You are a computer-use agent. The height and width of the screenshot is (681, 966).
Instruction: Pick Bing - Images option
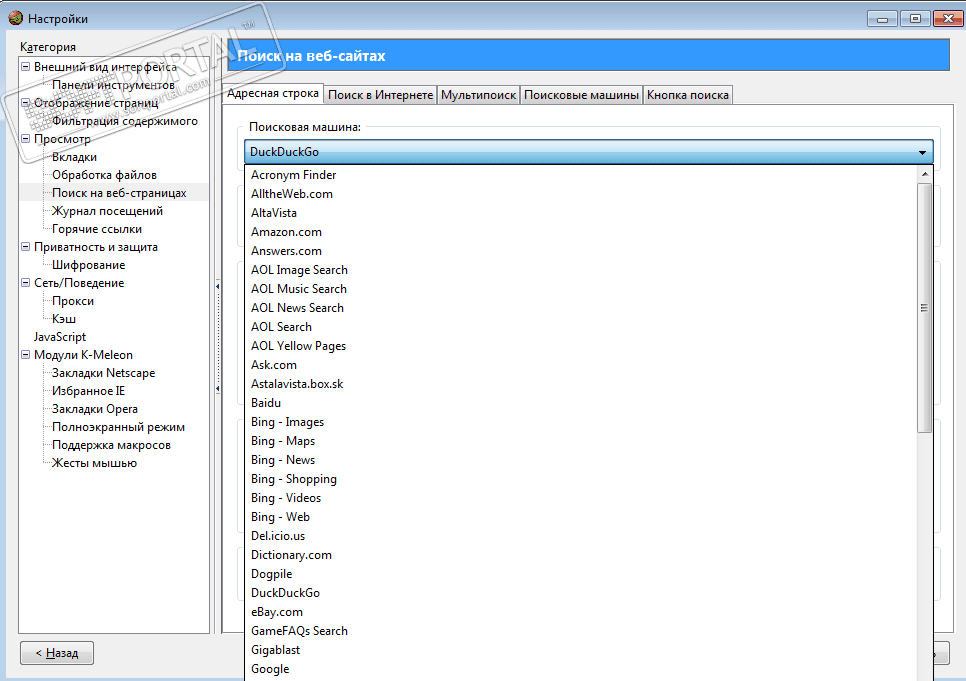pos(581,422)
